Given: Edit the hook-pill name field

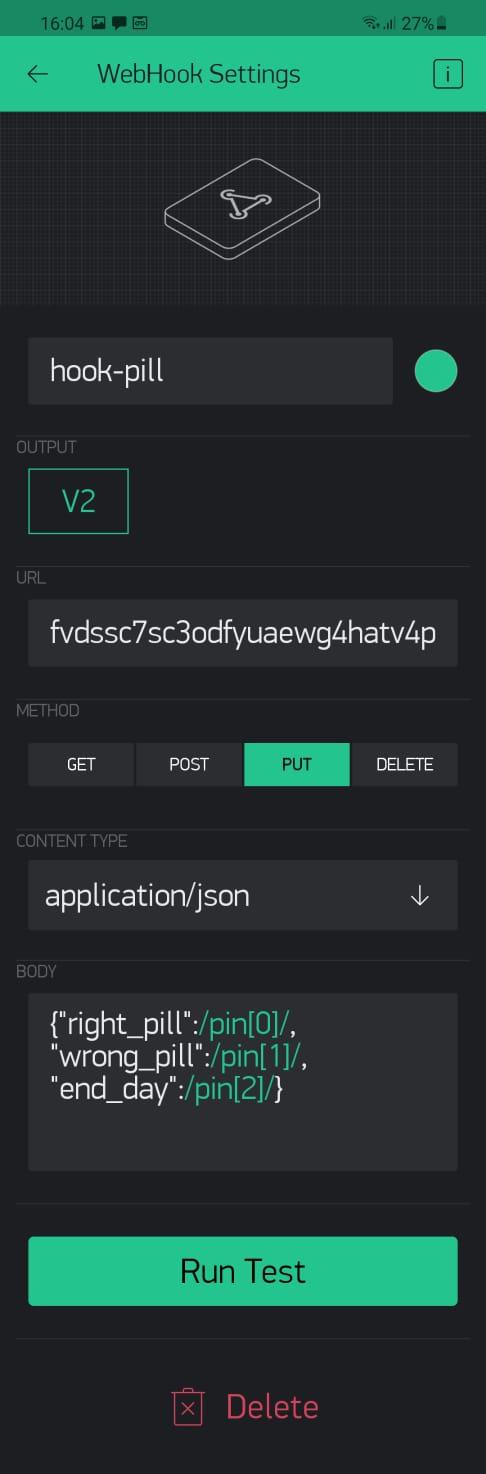Looking at the screenshot, I should [210, 371].
